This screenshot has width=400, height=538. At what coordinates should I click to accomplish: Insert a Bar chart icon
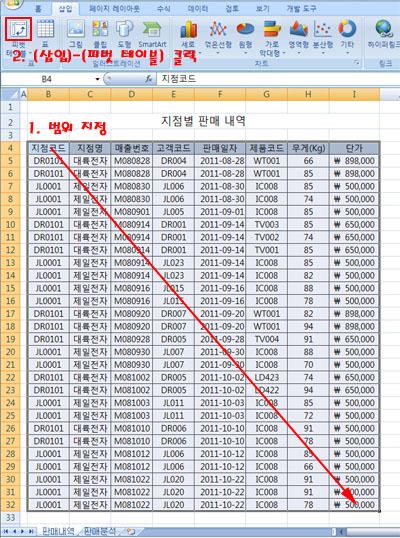(x=272, y=29)
